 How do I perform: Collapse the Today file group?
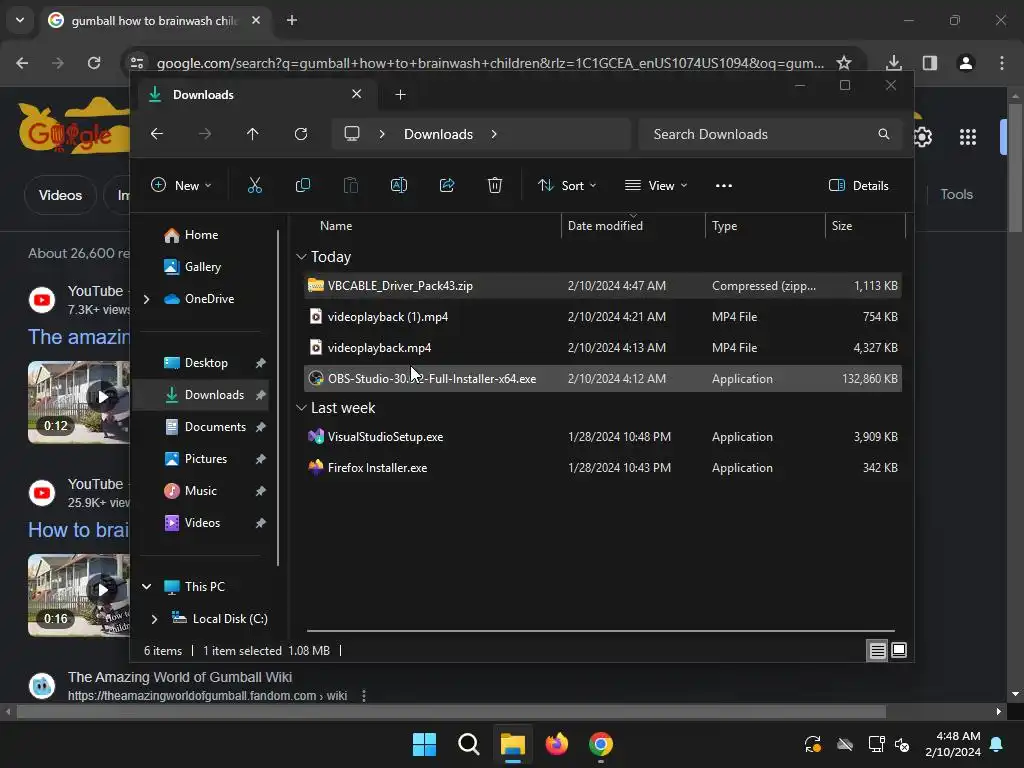[301, 257]
